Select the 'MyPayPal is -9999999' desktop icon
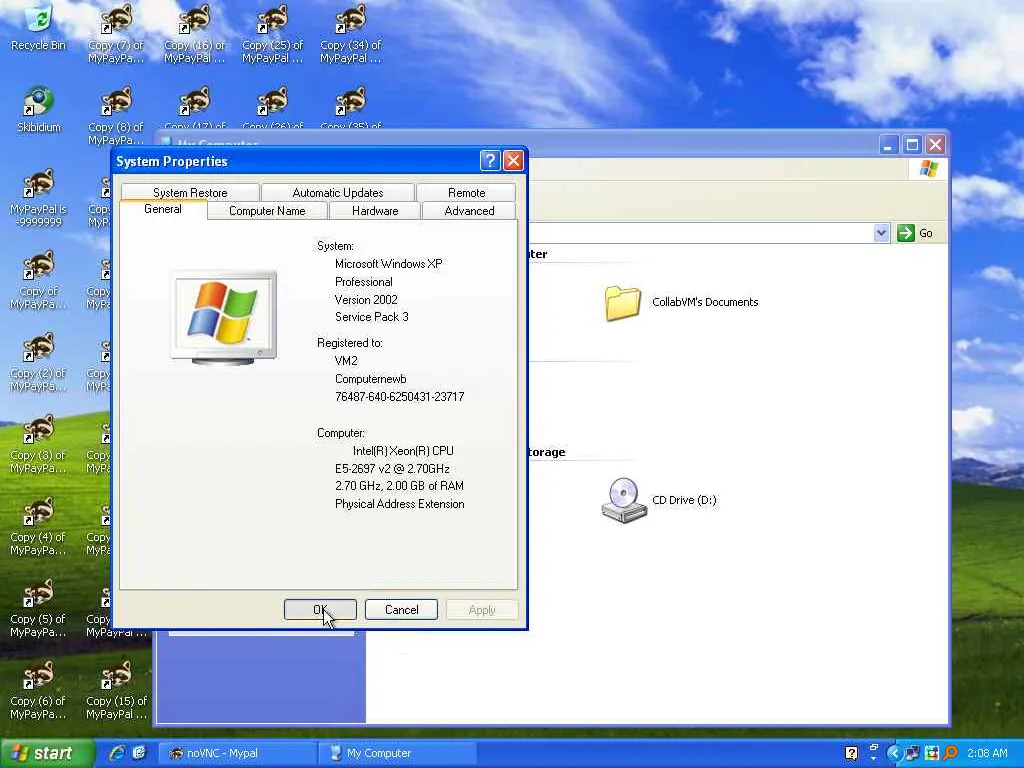This screenshot has height=768, width=1024. pyautogui.click(x=39, y=199)
